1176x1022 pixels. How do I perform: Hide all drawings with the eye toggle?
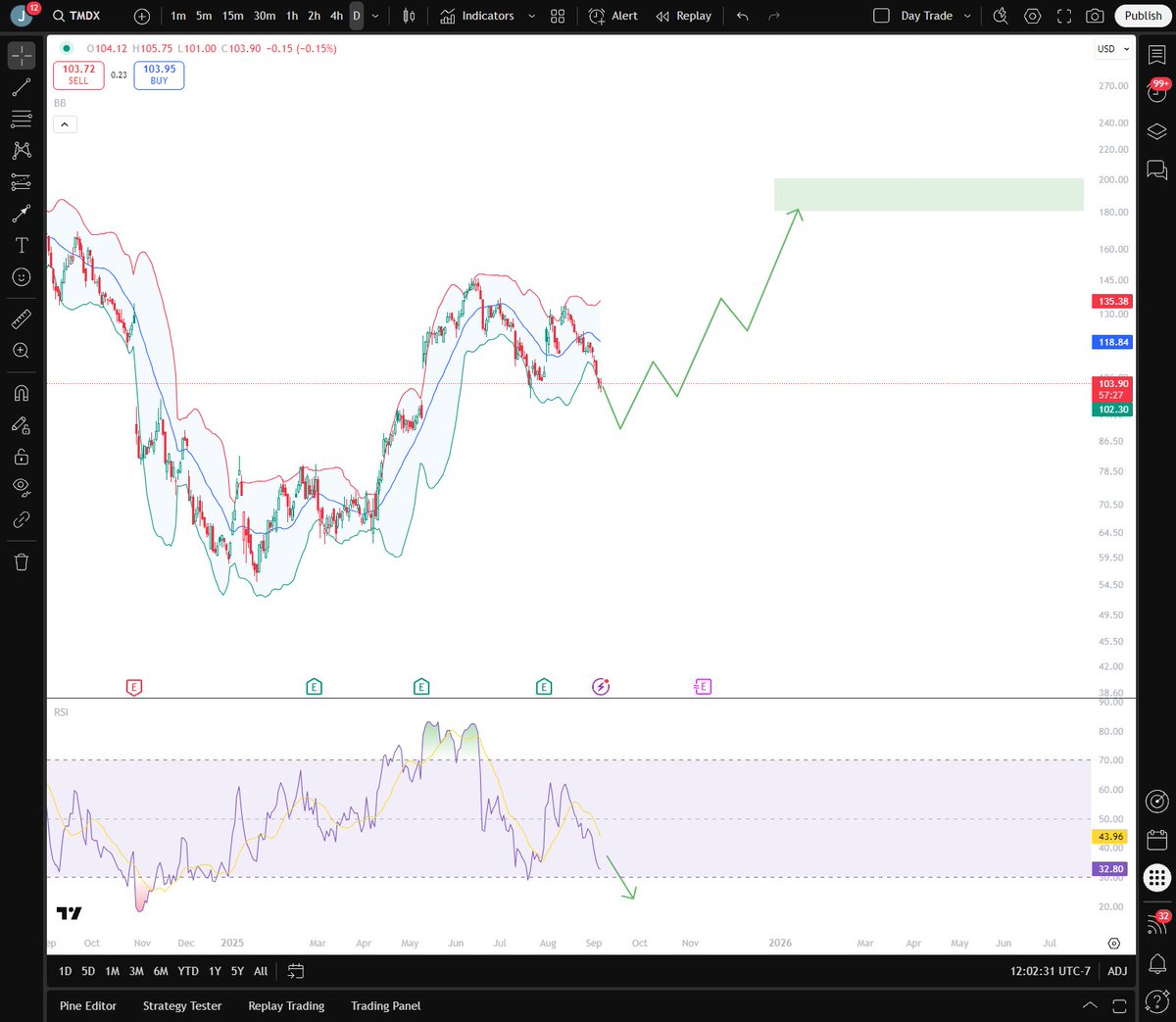pos(21,487)
